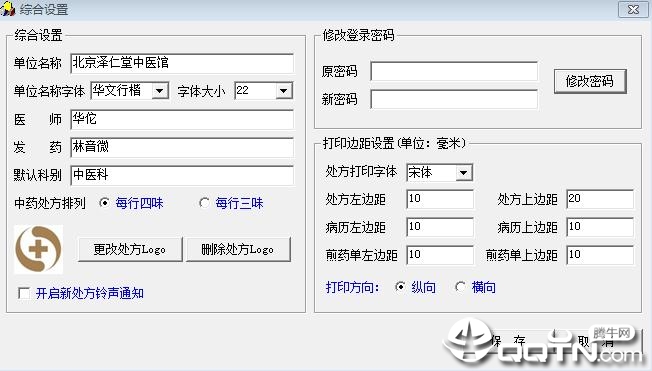Focus 默认科别 input field

[x=182, y=175]
